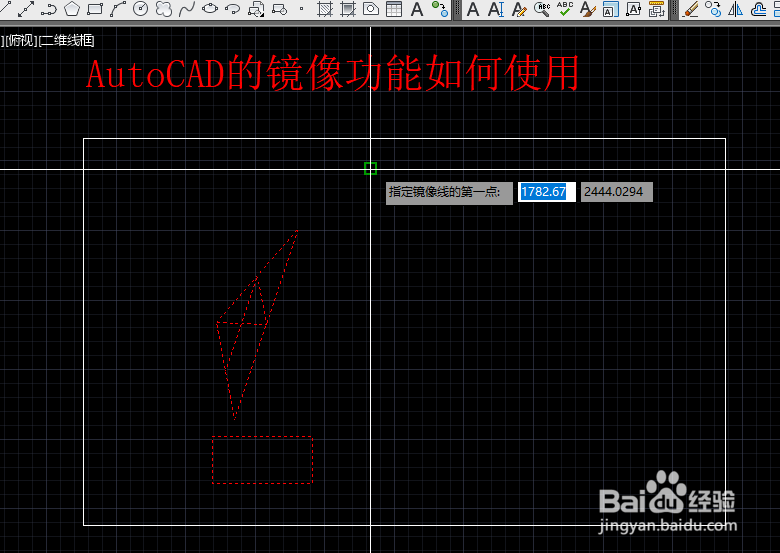
Task: Select the Ellipse tool
Action: click(210, 9)
